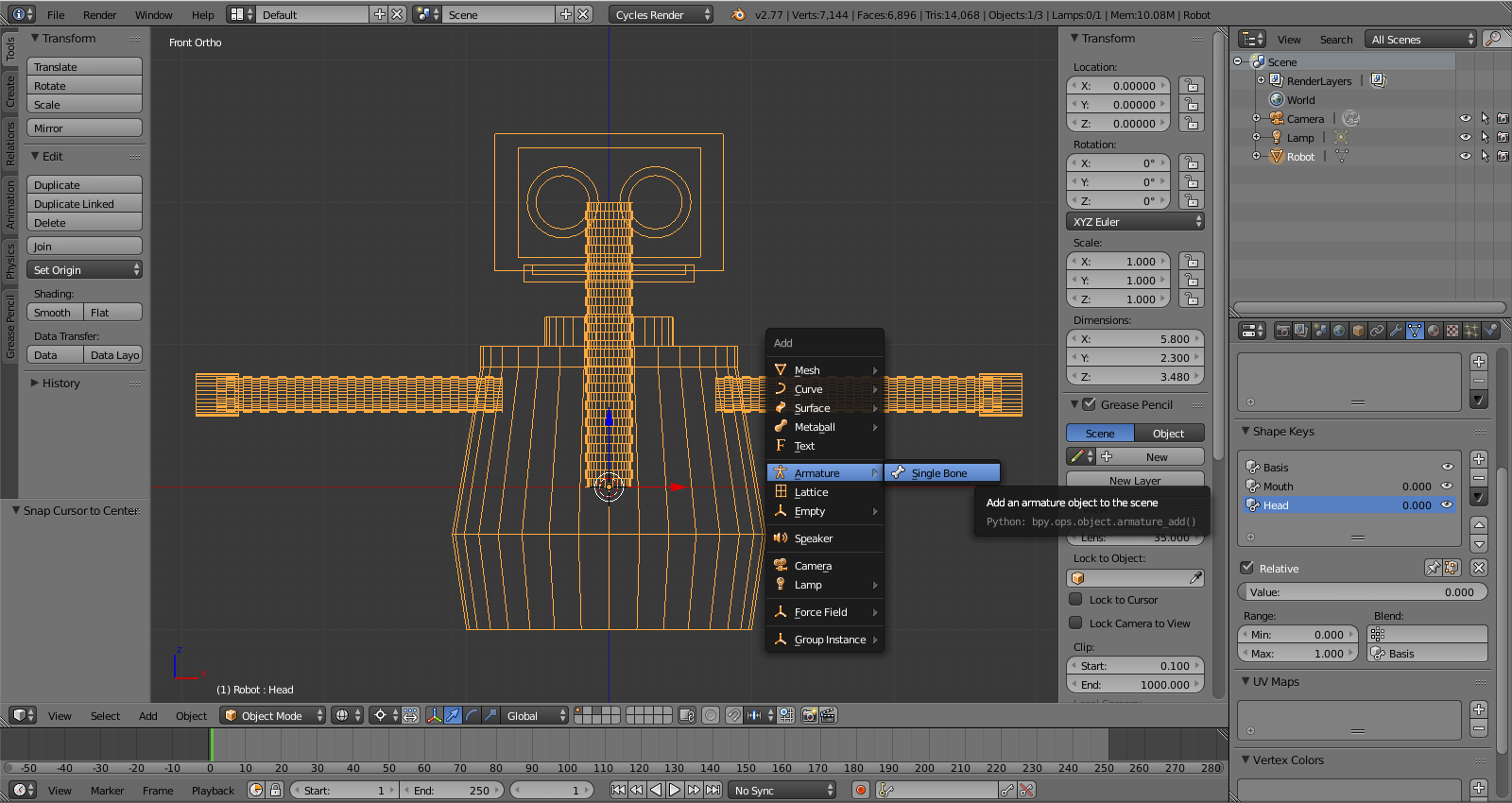1512x803 pixels.
Task: Open the Modifiers tab (wrench icon)
Action: click(1396, 331)
